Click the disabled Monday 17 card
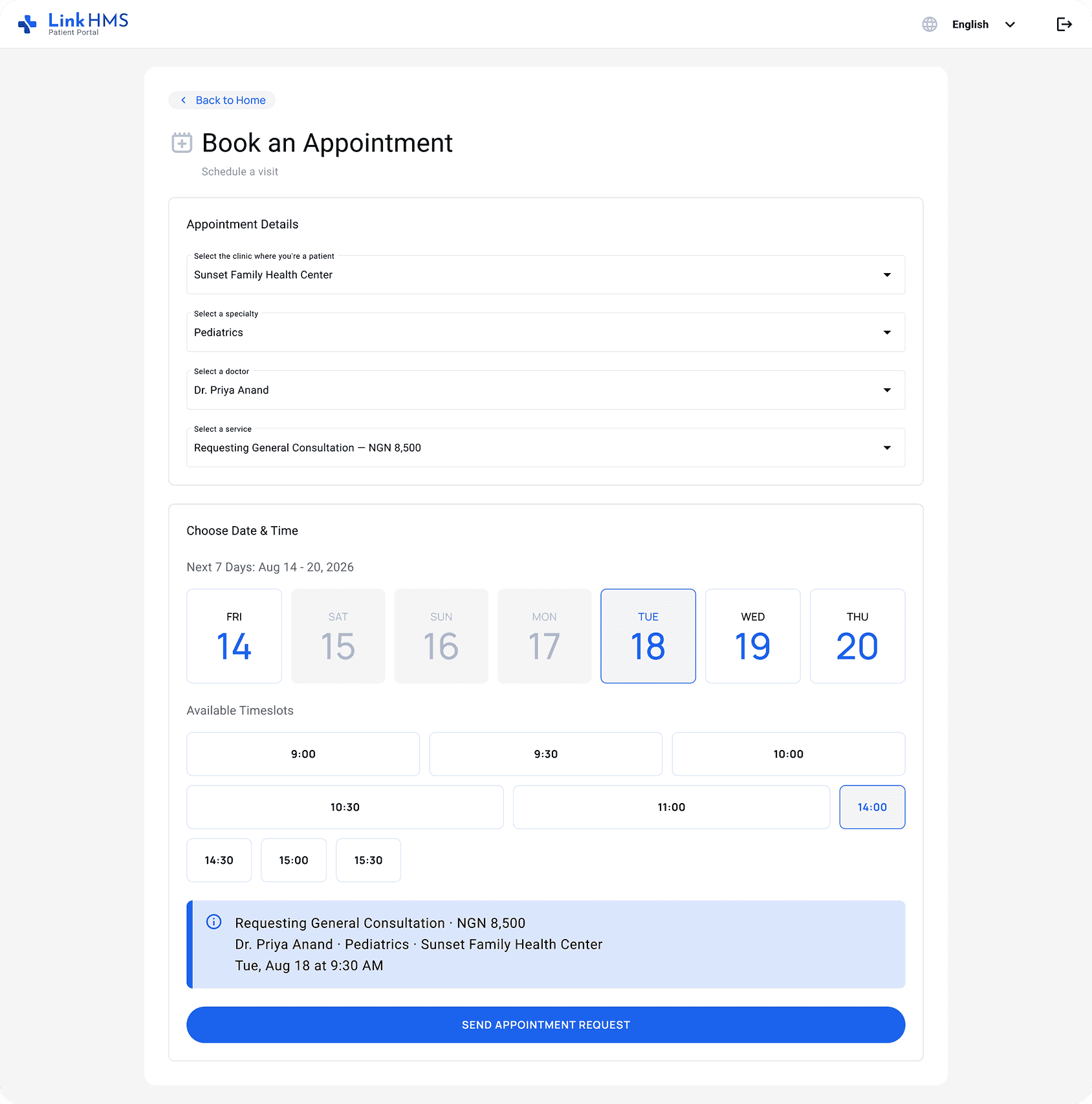Screen dimensions: 1092x1104 [x=545, y=636]
